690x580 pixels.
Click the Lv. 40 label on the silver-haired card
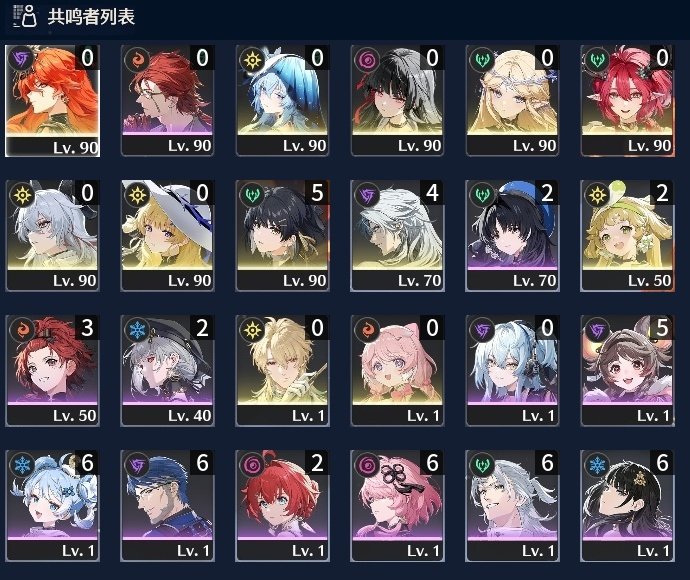pos(189,415)
